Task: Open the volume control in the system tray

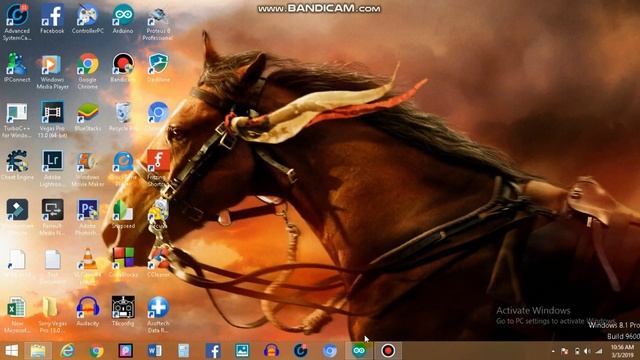Action: pyautogui.click(x=587, y=351)
